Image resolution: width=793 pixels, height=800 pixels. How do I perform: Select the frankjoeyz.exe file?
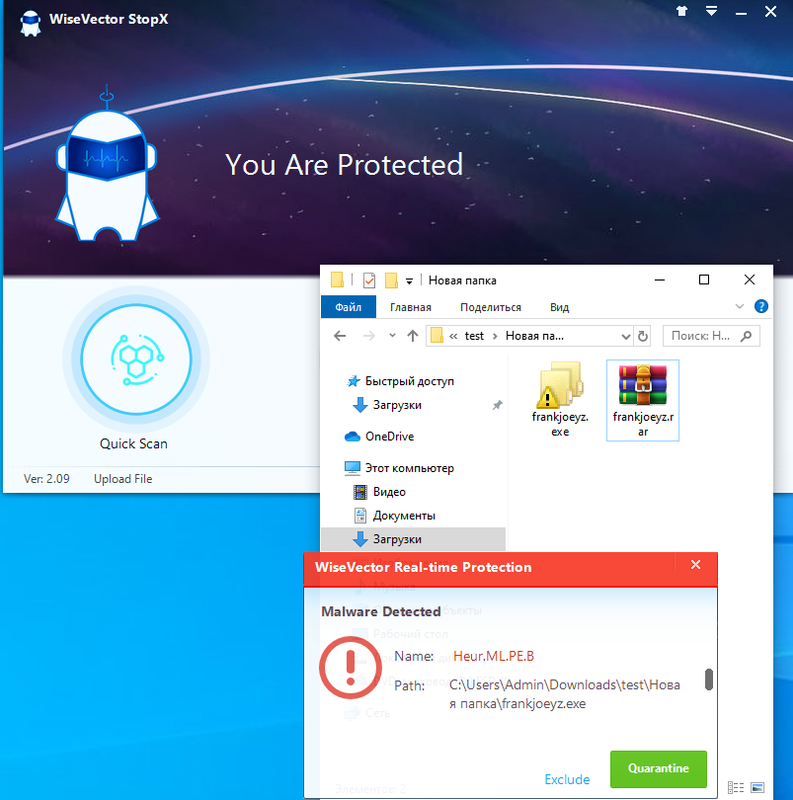(x=560, y=399)
